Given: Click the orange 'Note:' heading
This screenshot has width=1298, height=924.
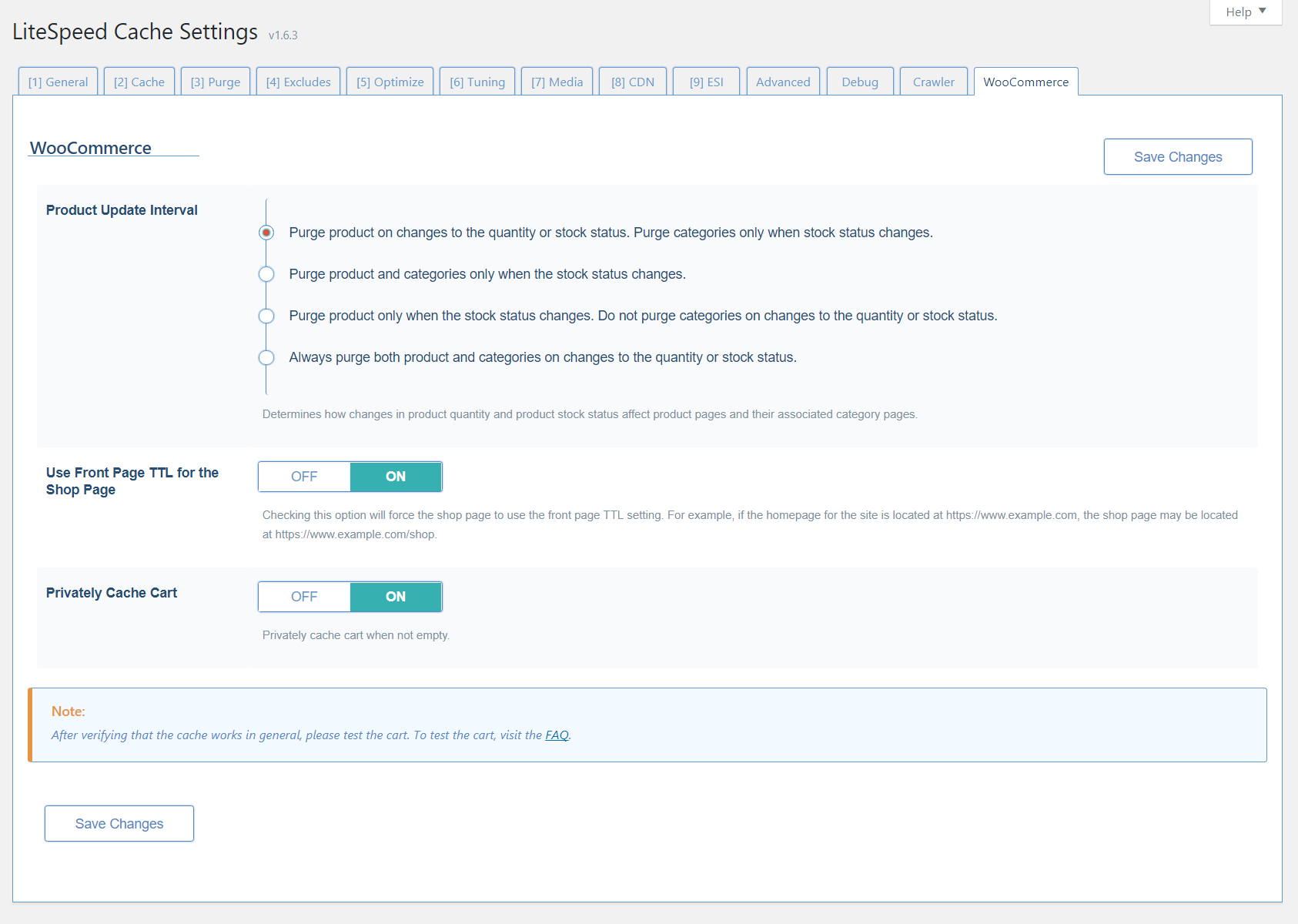Looking at the screenshot, I should pyautogui.click(x=69, y=711).
